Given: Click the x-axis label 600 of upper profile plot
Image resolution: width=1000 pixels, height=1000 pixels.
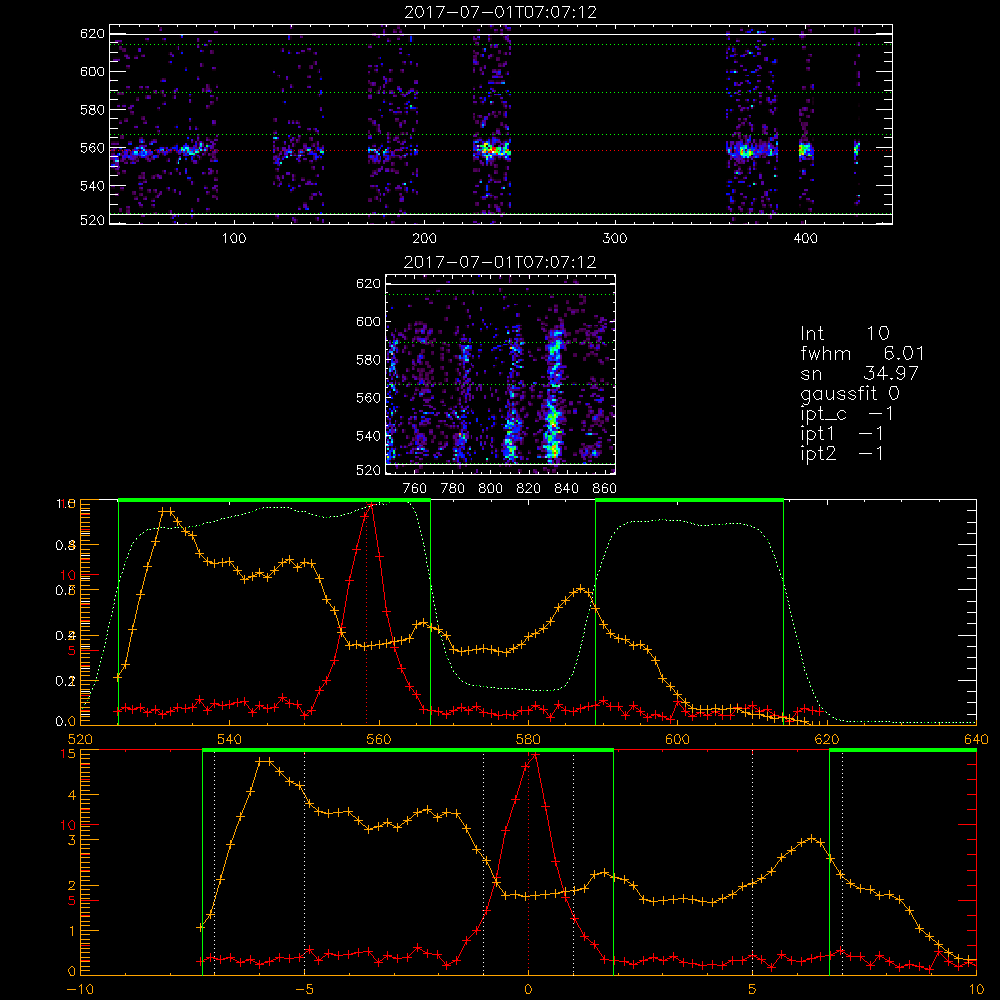Looking at the screenshot, I should [677, 740].
